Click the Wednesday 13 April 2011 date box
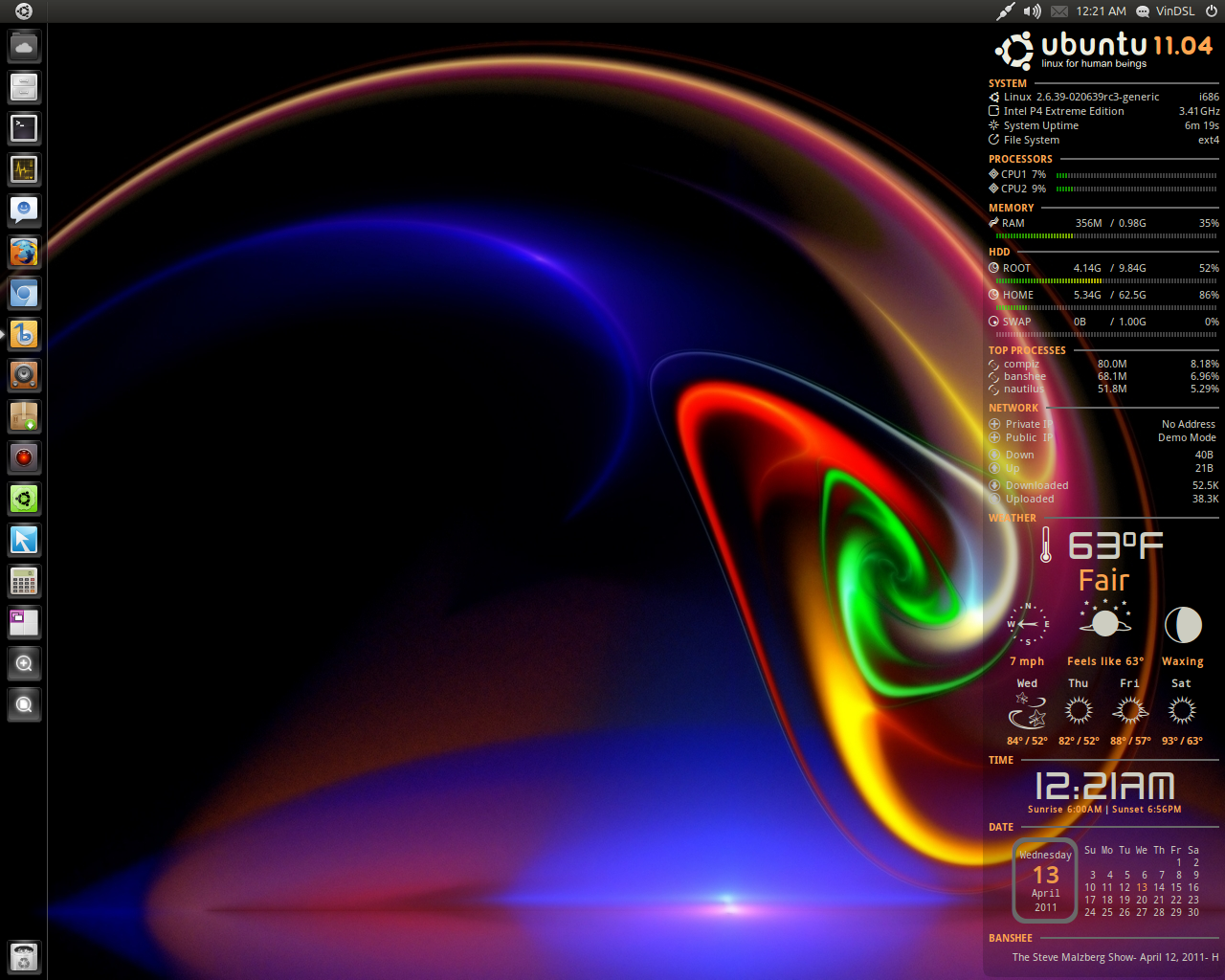This screenshot has width=1225, height=980. point(1046,880)
